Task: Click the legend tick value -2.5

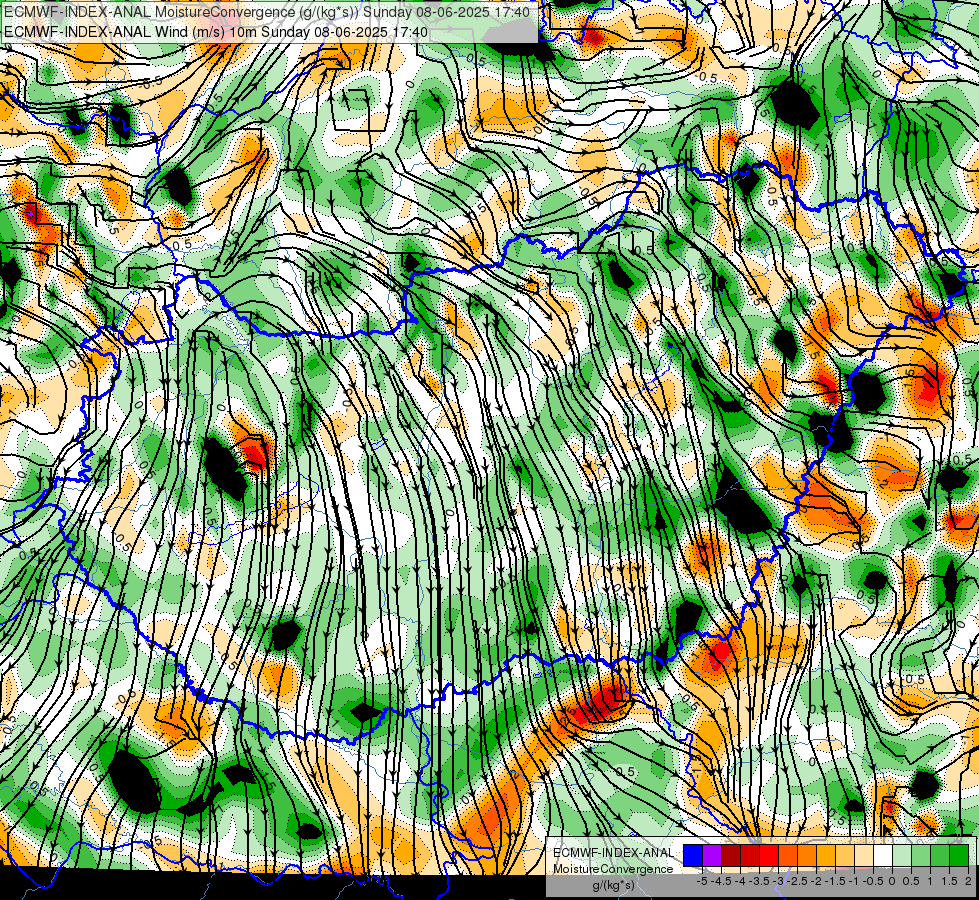Action: 797,881
